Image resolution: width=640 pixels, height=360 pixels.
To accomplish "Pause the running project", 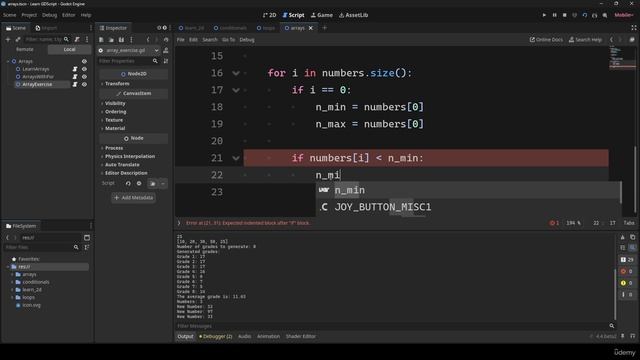I will coord(554,15).
